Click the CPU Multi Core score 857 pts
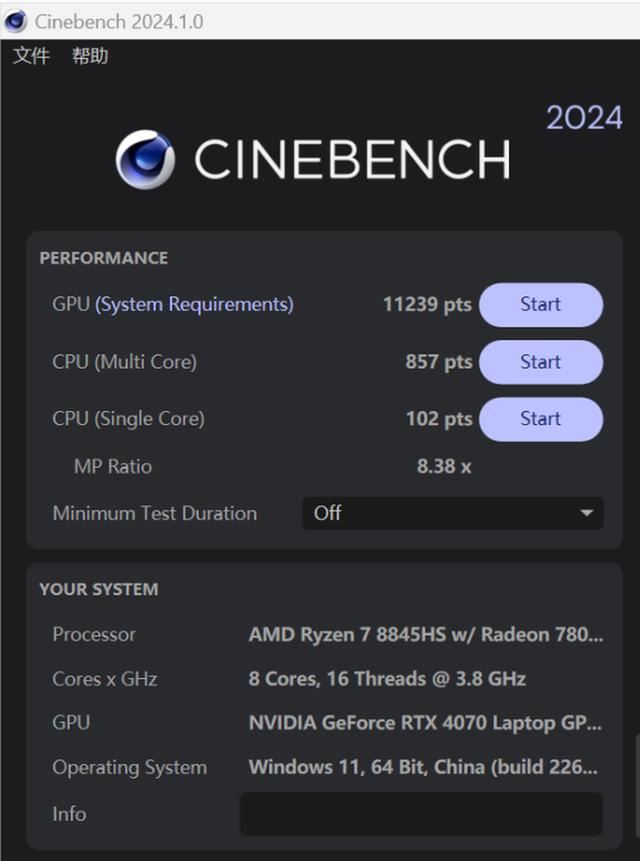640x861 pixels. 439,361
